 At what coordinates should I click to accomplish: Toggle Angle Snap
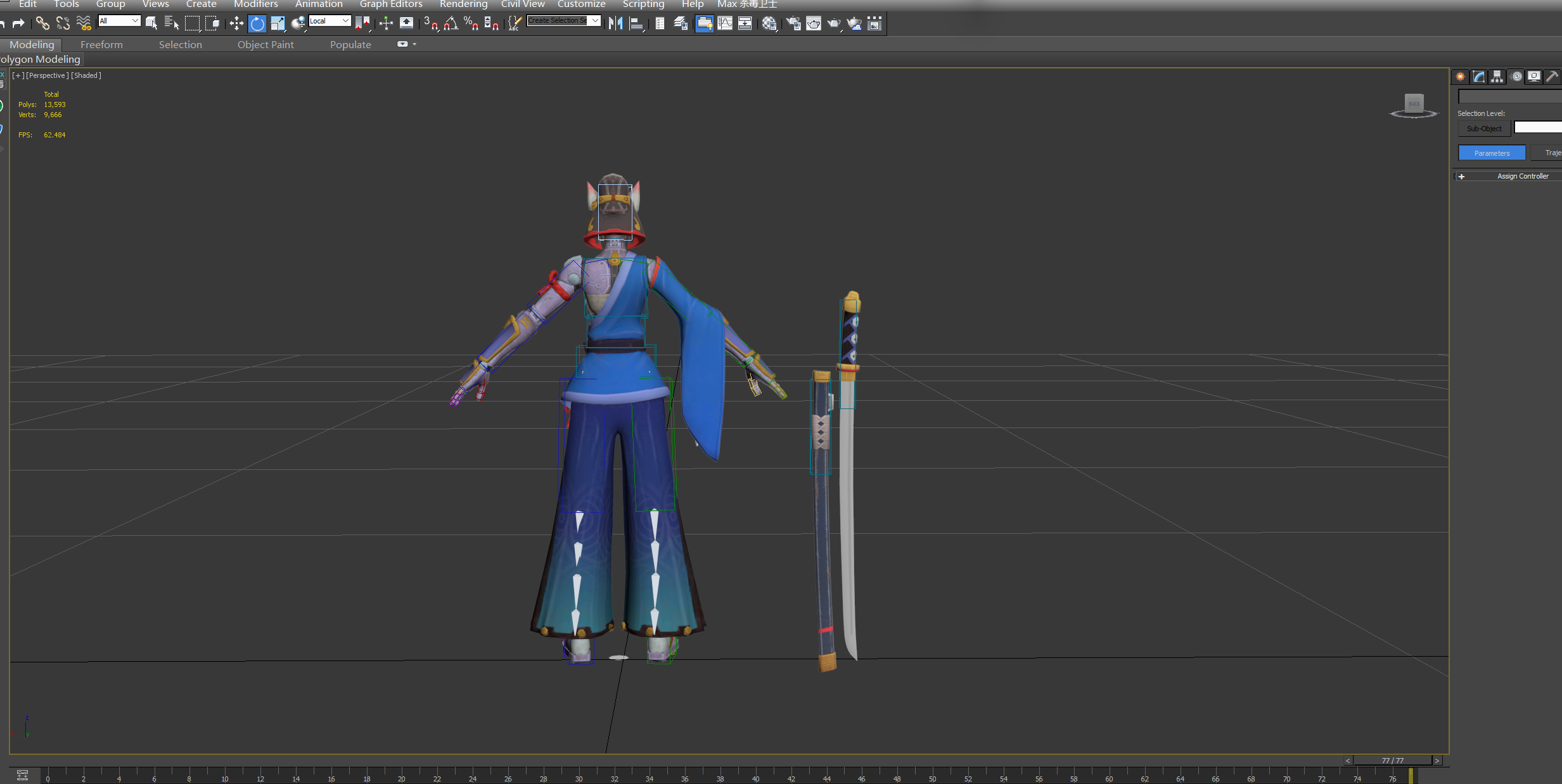pyautogui.click(x=451, y=23)
